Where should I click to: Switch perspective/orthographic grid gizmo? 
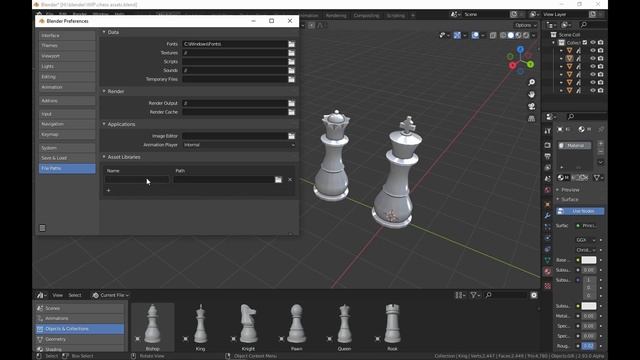tap(531, 118)
